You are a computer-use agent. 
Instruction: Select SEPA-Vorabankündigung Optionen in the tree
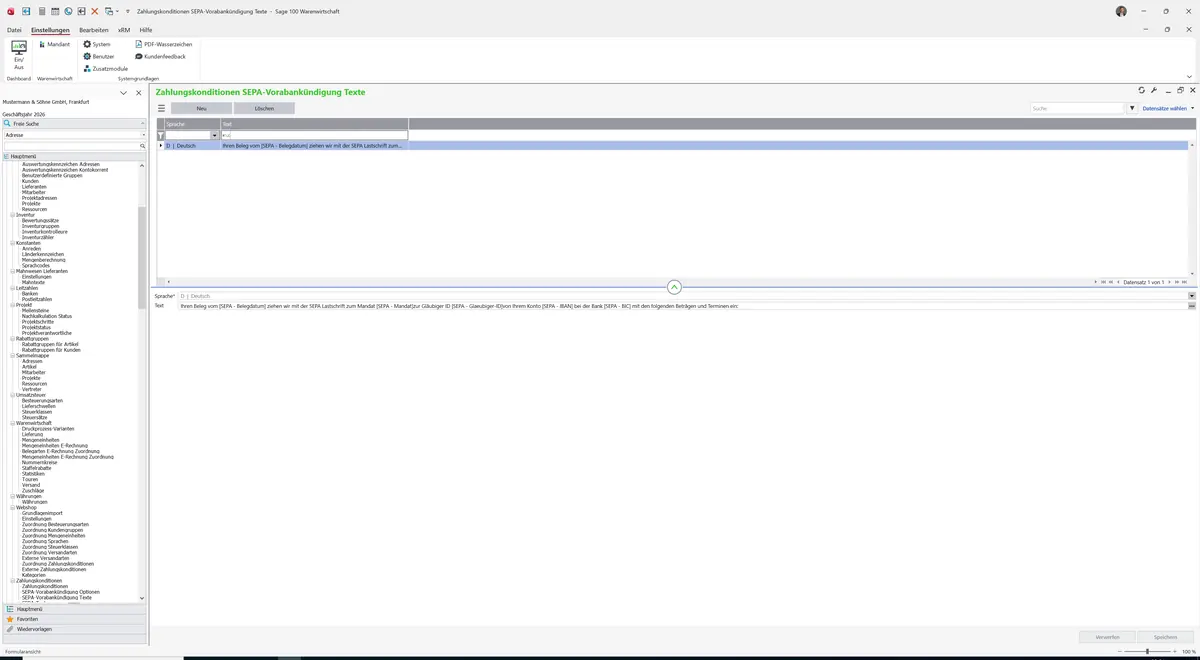point(61,592)
